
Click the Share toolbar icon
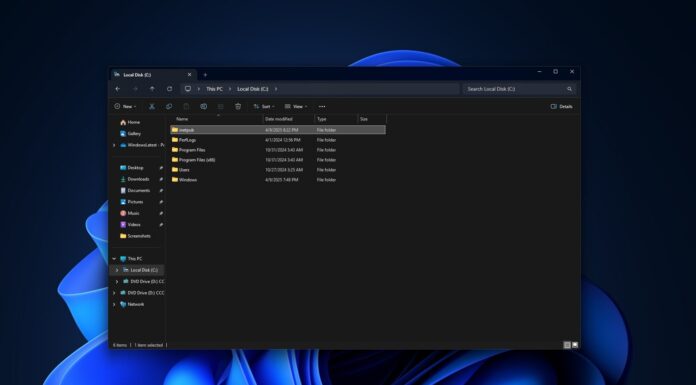click(221, 107)
